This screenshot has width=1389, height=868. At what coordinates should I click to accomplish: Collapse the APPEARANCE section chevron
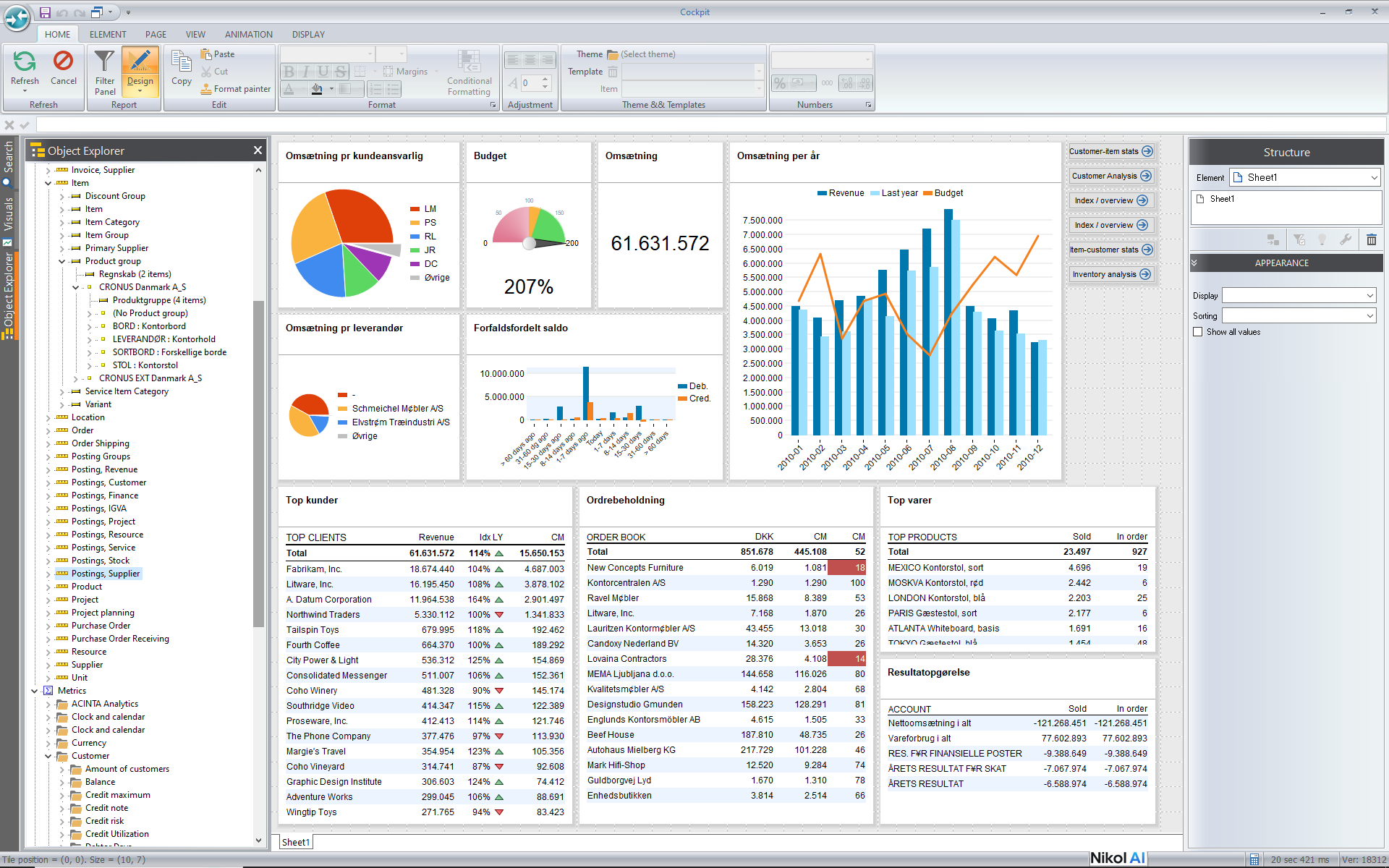1194,263
